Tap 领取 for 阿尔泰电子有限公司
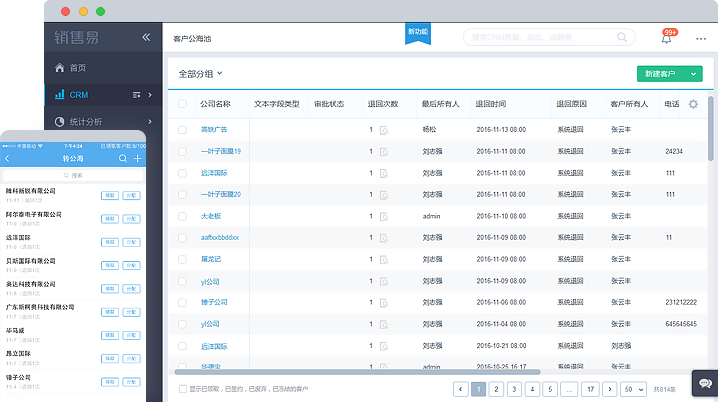718x402 pixels. click(110, 219)
